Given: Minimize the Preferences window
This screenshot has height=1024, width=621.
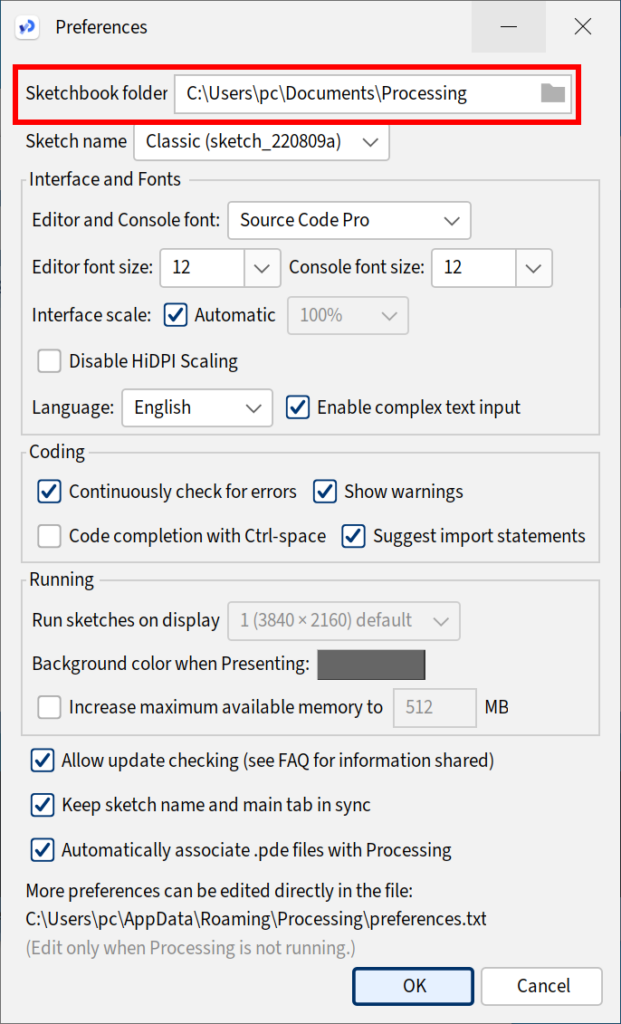Looking at the screenshot, I should point(509,27).
